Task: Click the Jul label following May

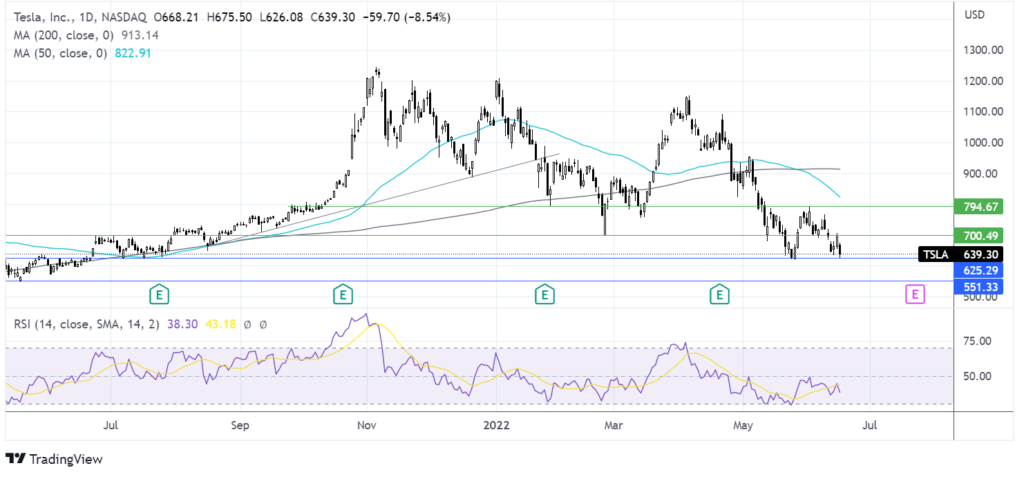Action: coord(869,427)
